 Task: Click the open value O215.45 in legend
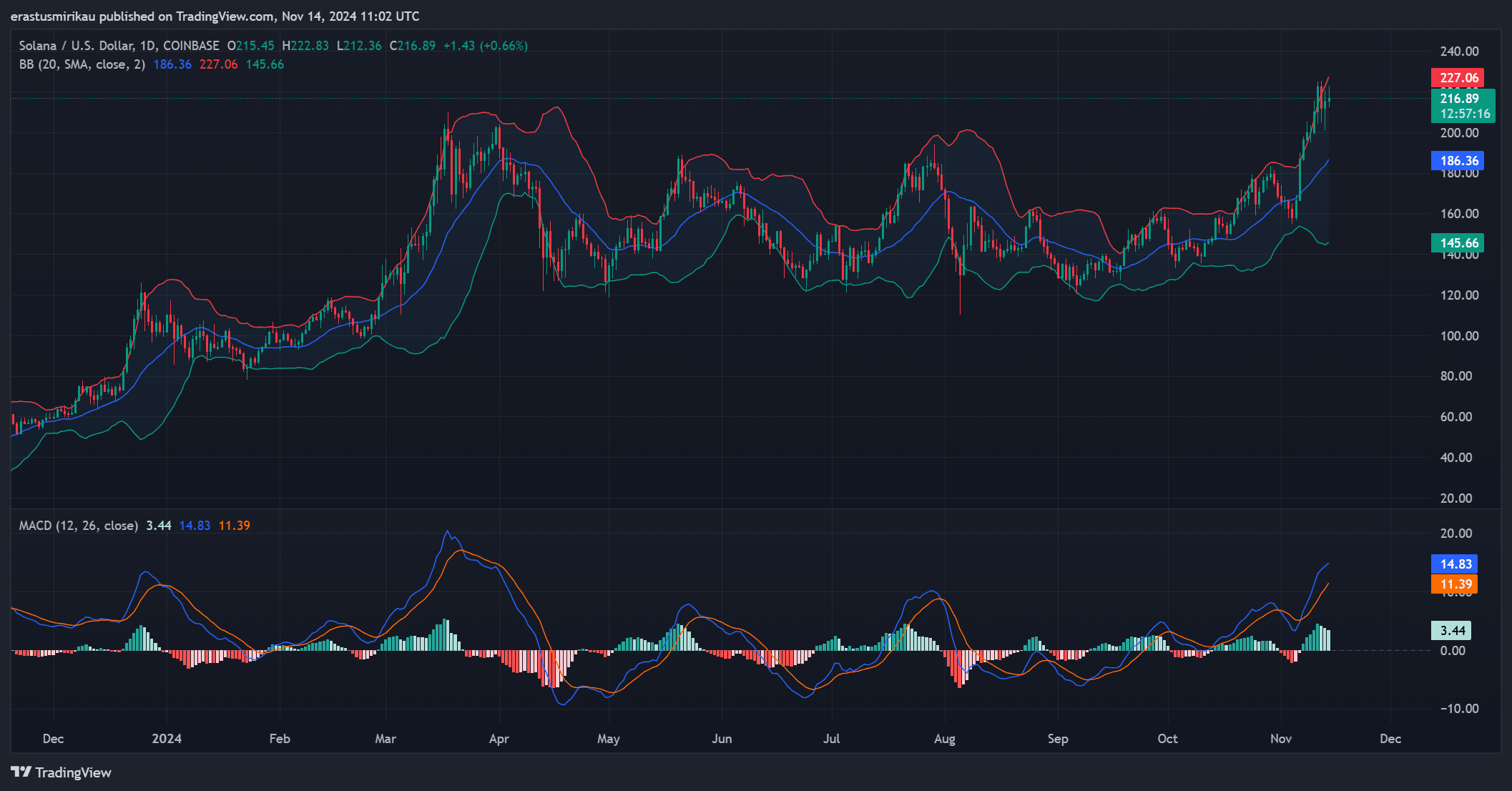(x=251, y=46)
